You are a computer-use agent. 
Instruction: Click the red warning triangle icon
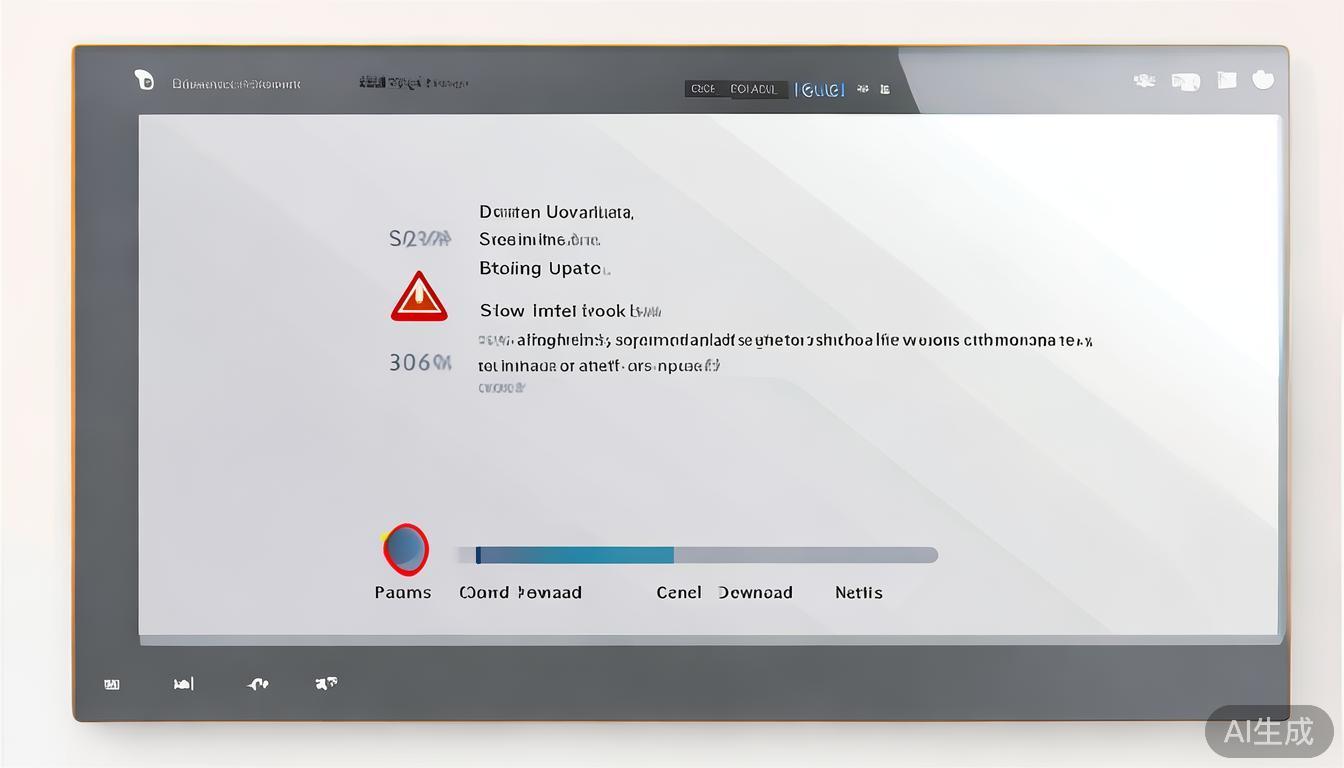tap(419, 297)
